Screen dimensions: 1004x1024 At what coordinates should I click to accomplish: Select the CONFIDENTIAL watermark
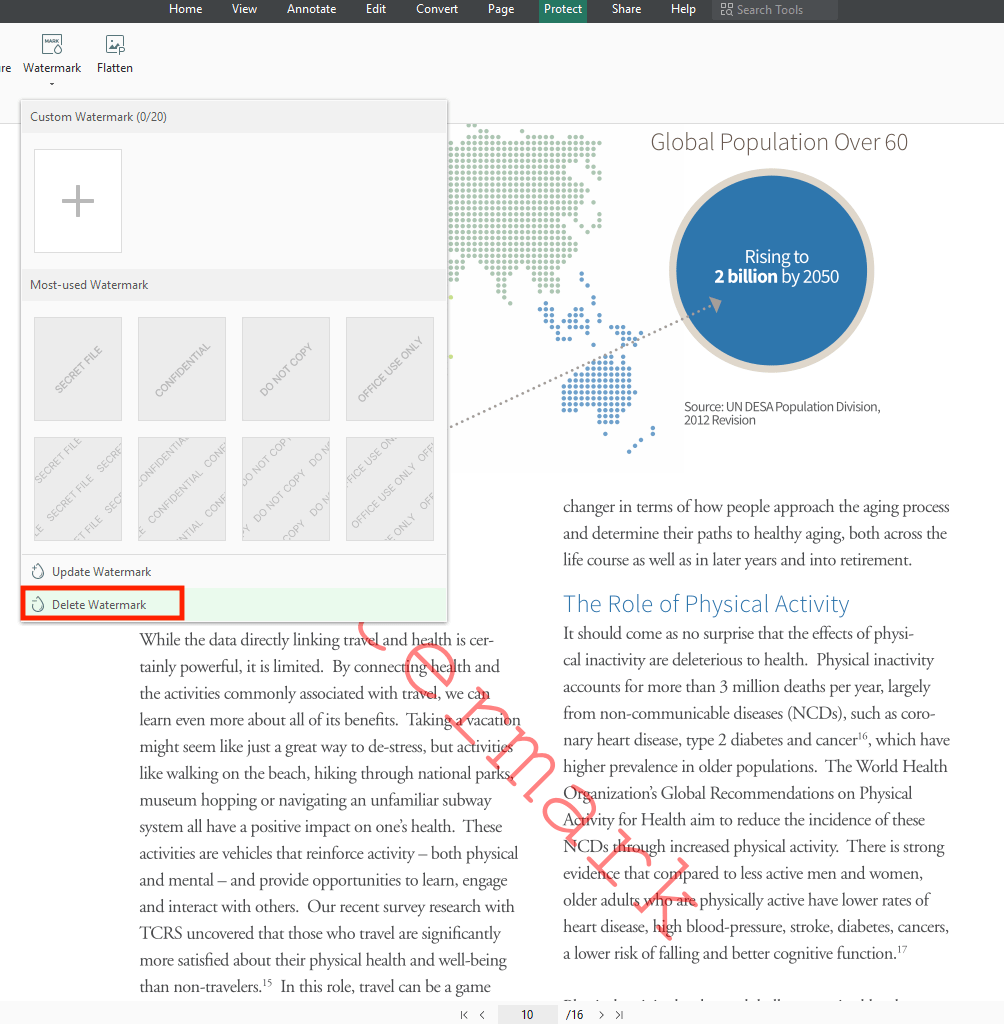[x=181, y=368]
